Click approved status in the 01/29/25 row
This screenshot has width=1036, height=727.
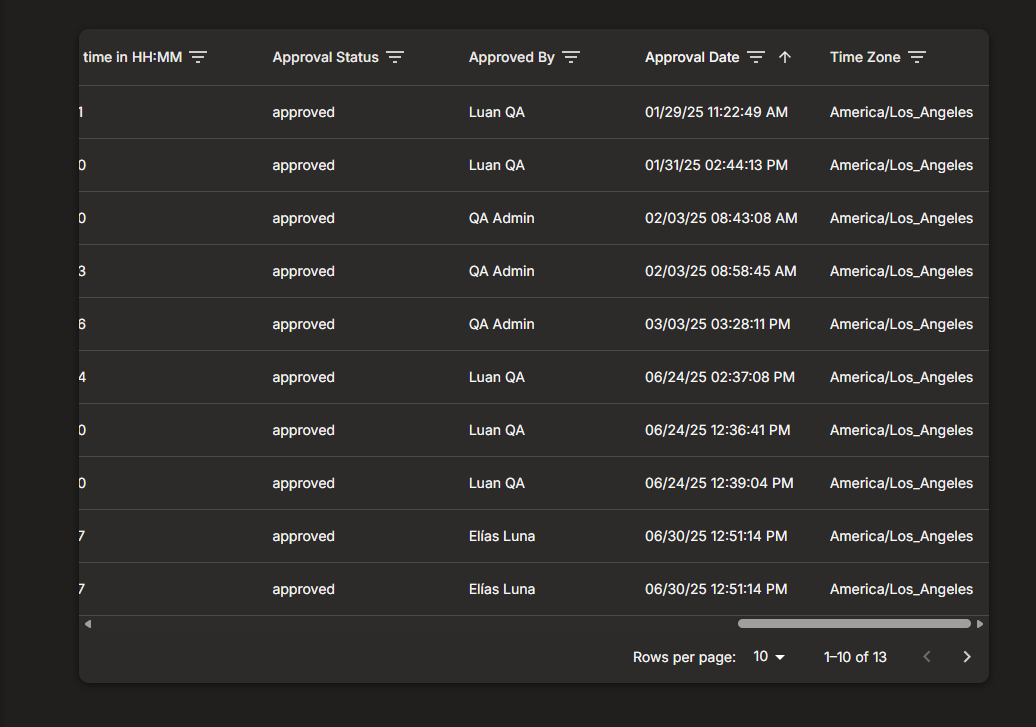(x=303, y=112)
